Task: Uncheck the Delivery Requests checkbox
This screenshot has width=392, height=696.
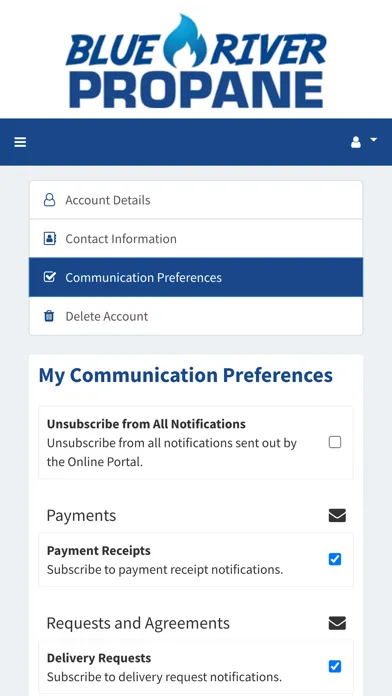Action: point(335,666)
